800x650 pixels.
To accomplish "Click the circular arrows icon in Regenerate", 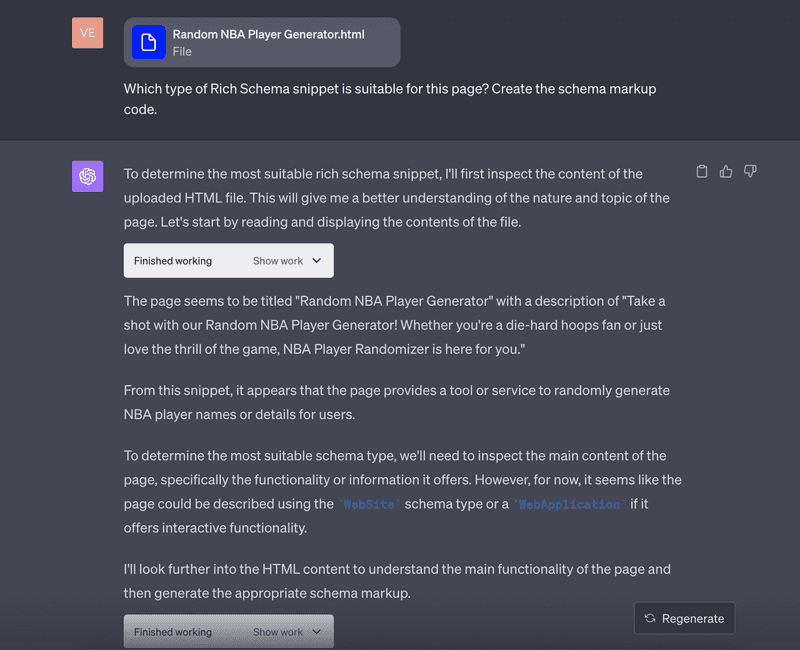I will pos(649,618).
